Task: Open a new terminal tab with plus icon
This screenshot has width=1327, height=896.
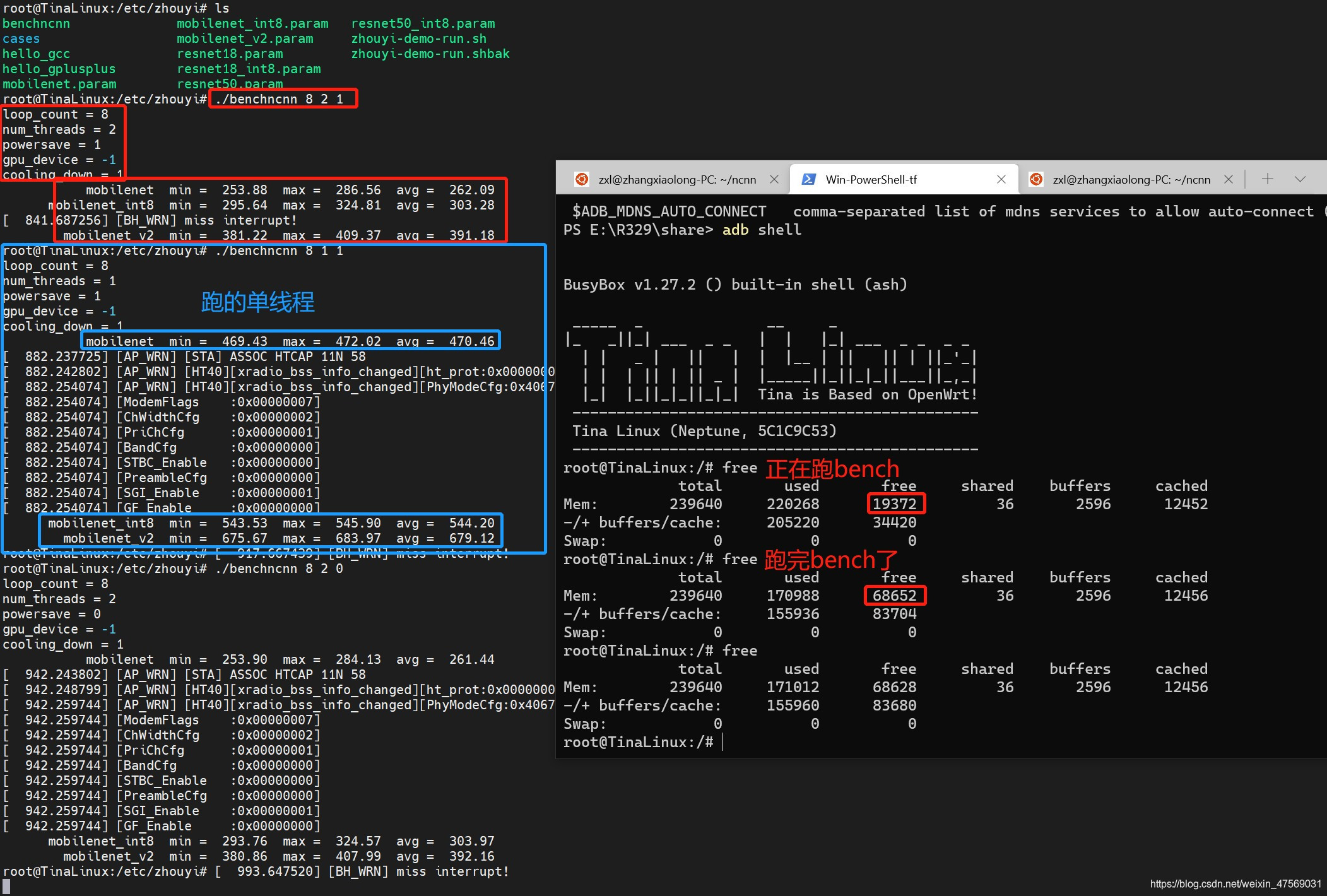Action: click(1267, 179)
